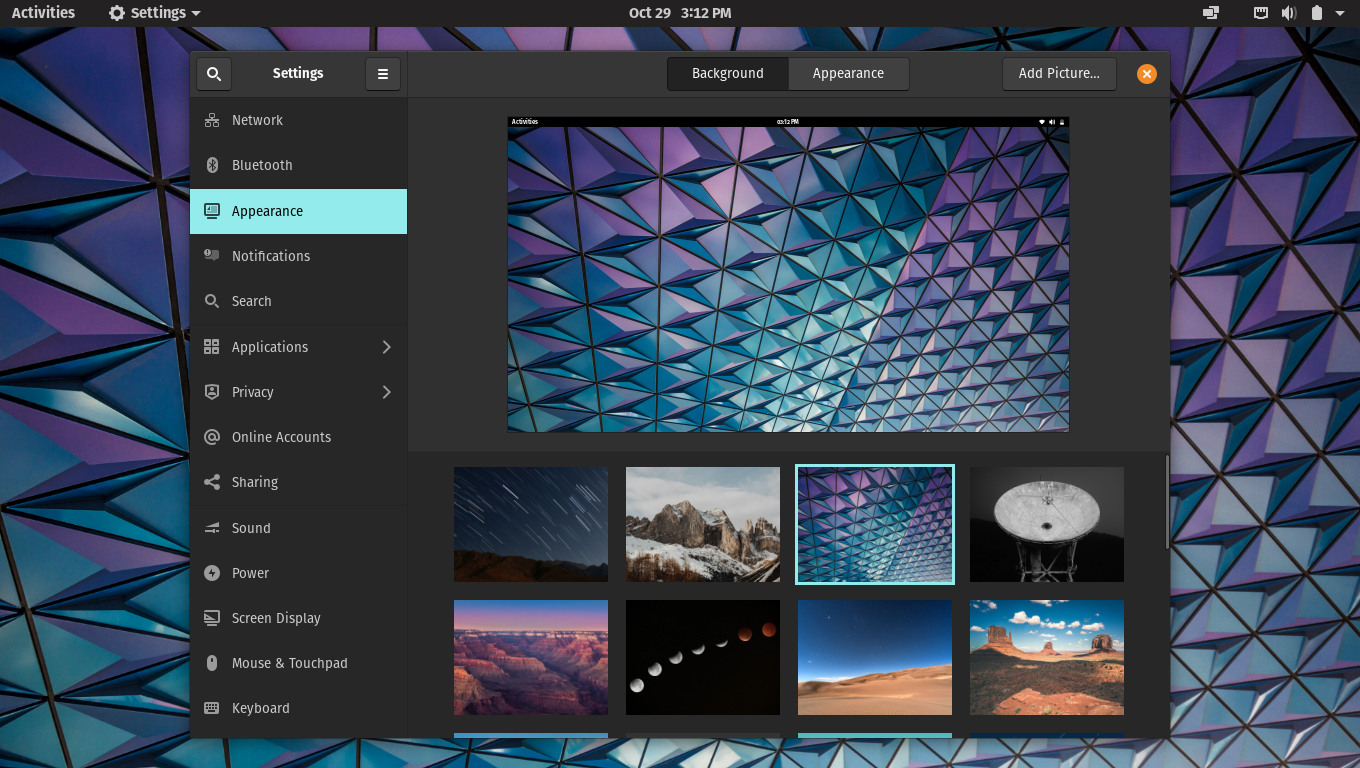Open the clock and calendar menu
1360x768 pixels.
tap(680, 13)
